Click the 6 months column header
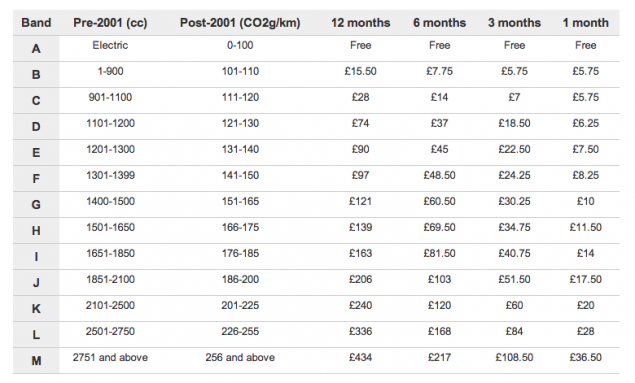The image size is (635, 383). 439,23
